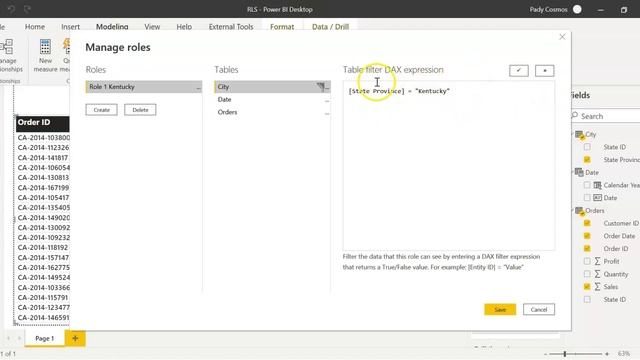The image size is (640, 360).
Task: Click the Date table icon in Fields
Action: tap(579, 172)
